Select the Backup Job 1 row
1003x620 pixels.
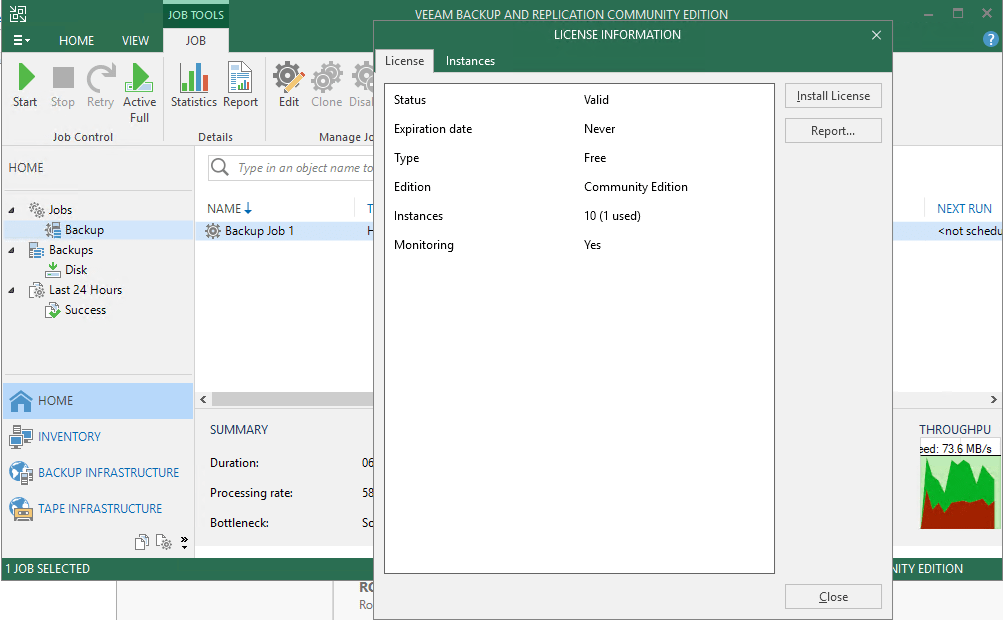[x=284, y=231]
